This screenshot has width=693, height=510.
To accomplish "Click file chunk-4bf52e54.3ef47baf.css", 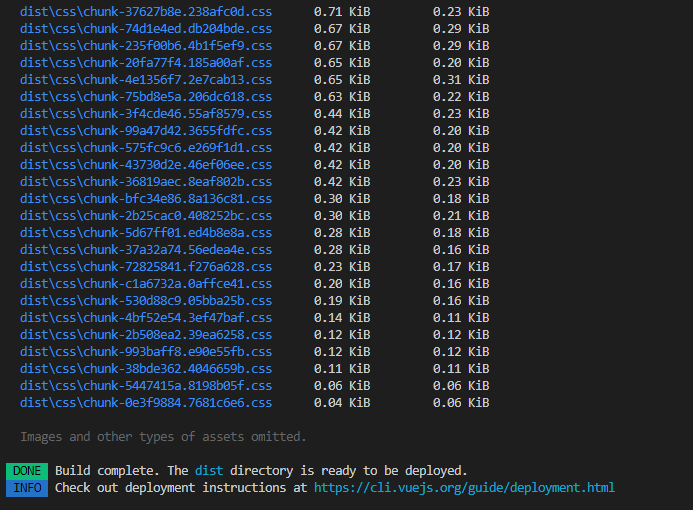I will point(146,318).
